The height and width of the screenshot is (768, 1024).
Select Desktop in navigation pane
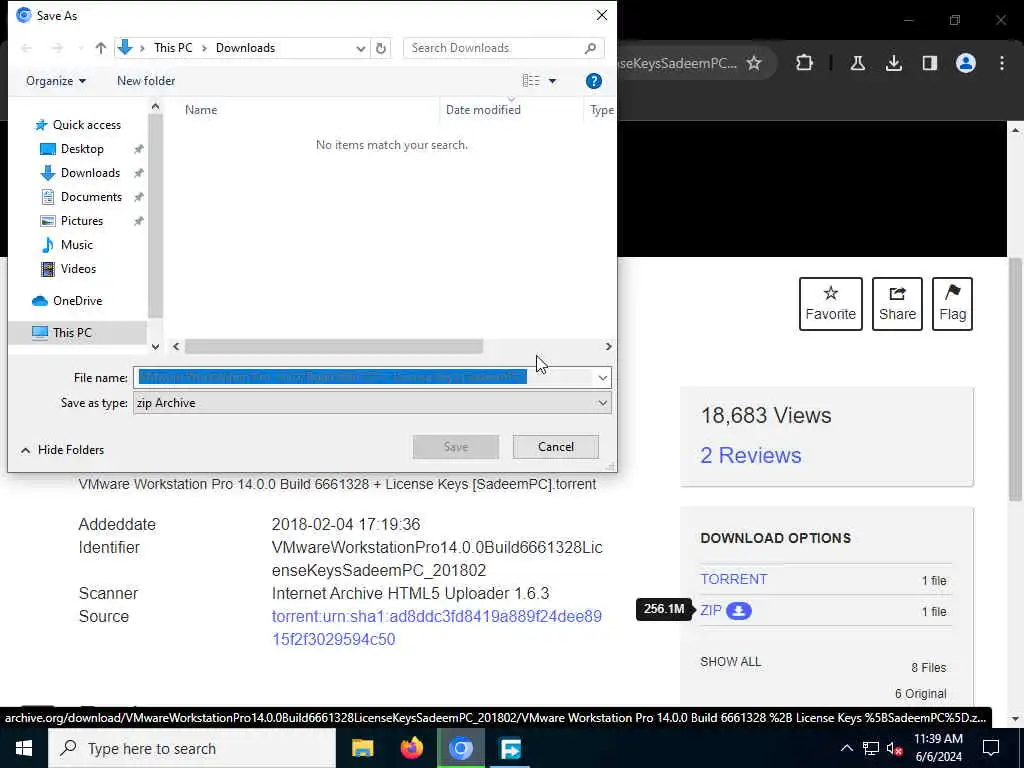(x=82, y=149)
